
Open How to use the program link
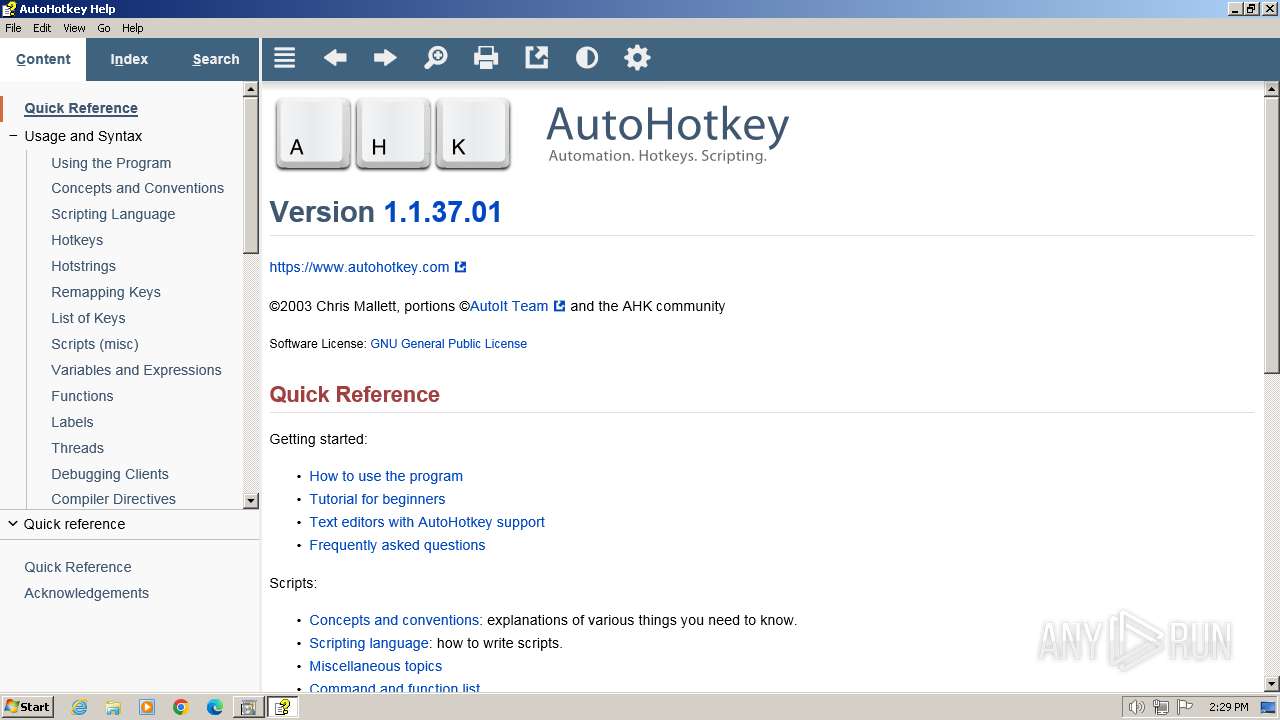point(386,476)
